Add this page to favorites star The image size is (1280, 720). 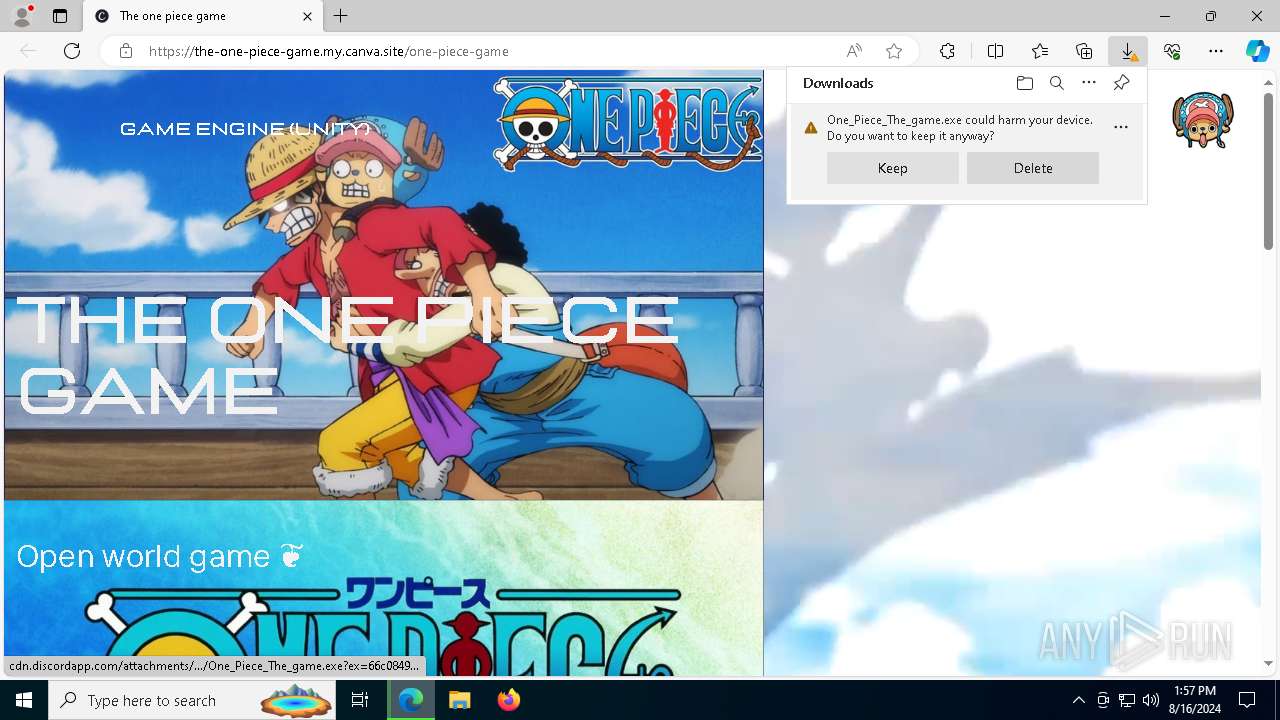coord(894,51)
